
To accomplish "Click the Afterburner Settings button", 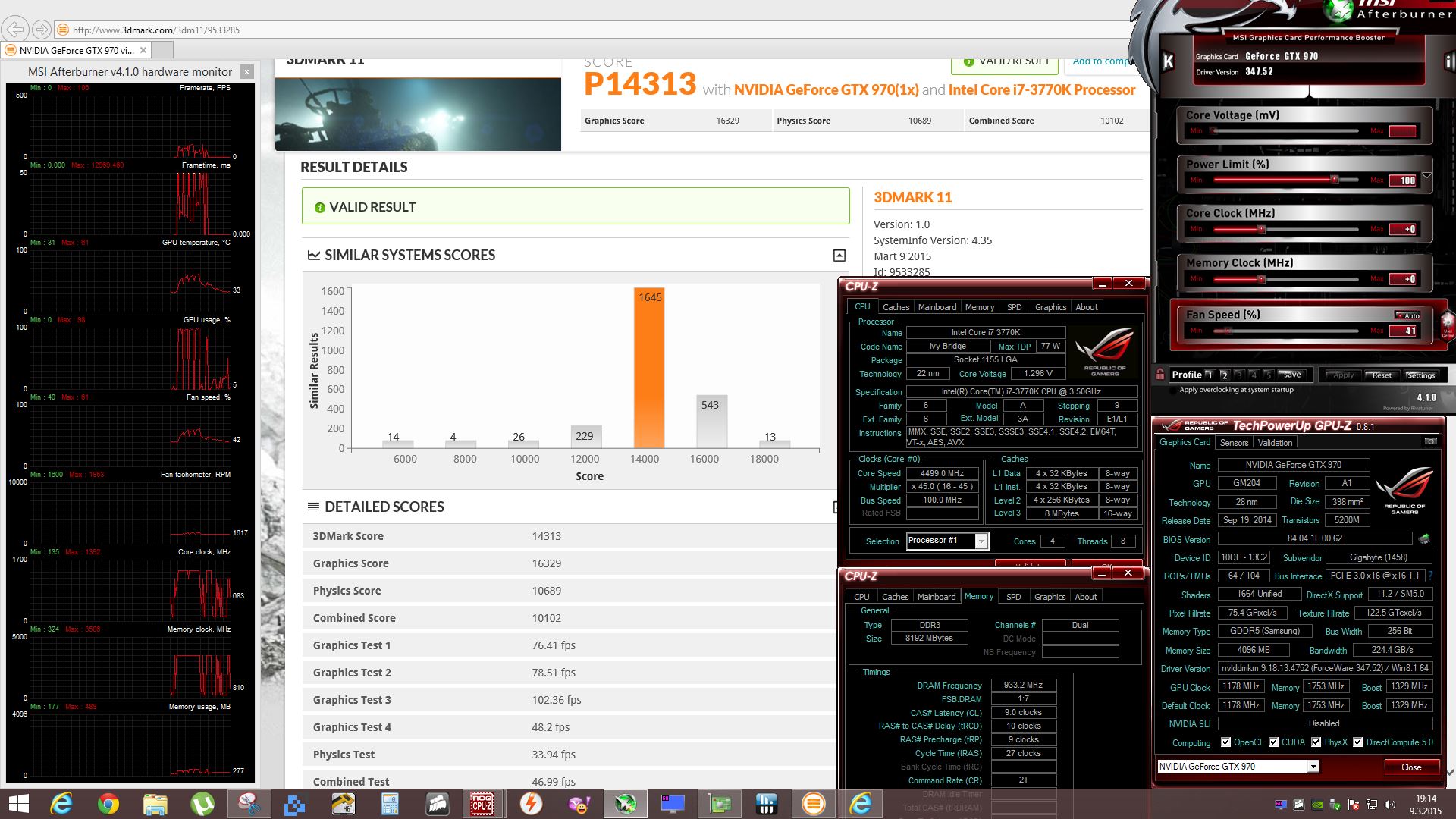I will click(1420, 375).
